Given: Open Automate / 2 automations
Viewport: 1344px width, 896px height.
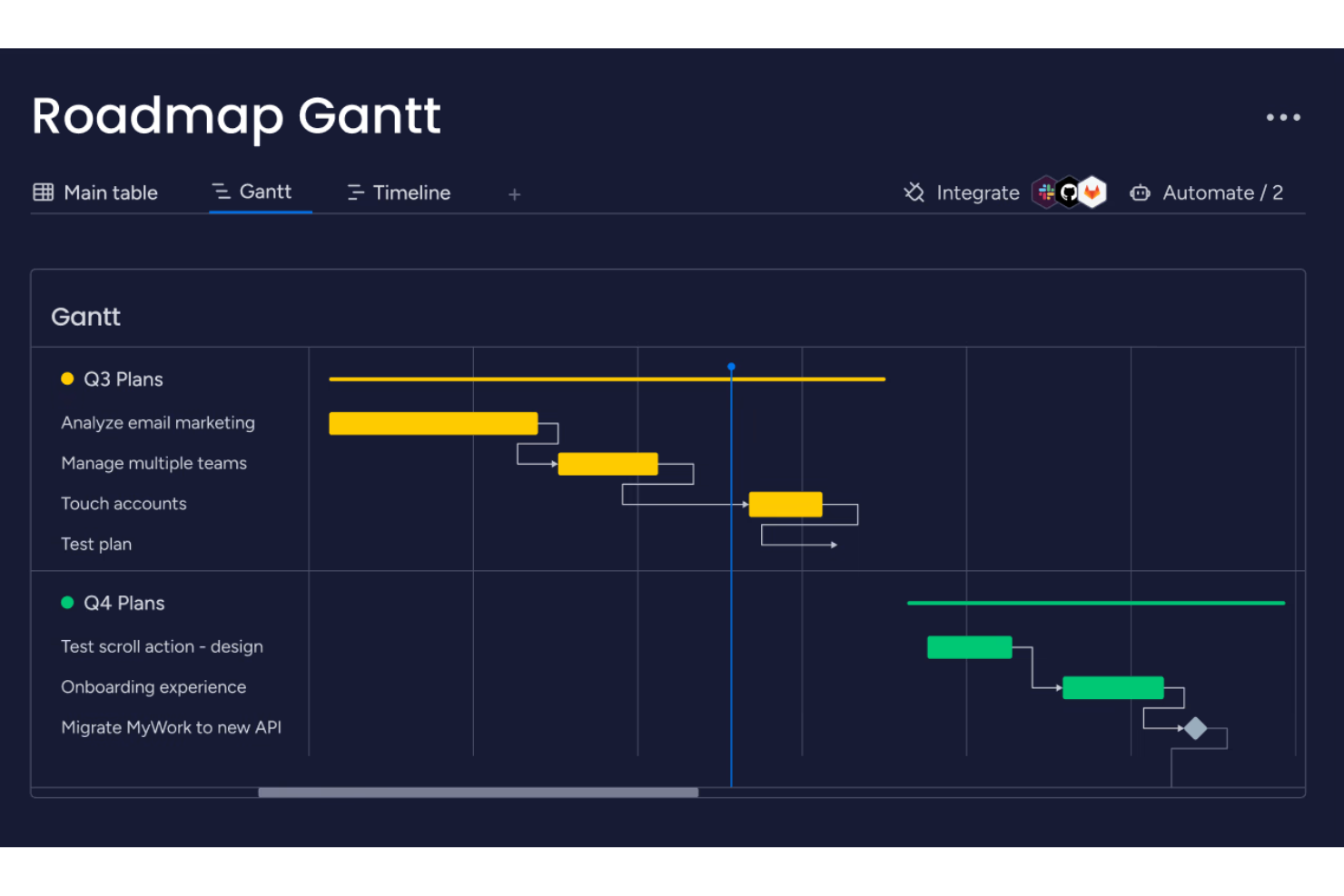Looking at the screenshot, I should 1206,192.
